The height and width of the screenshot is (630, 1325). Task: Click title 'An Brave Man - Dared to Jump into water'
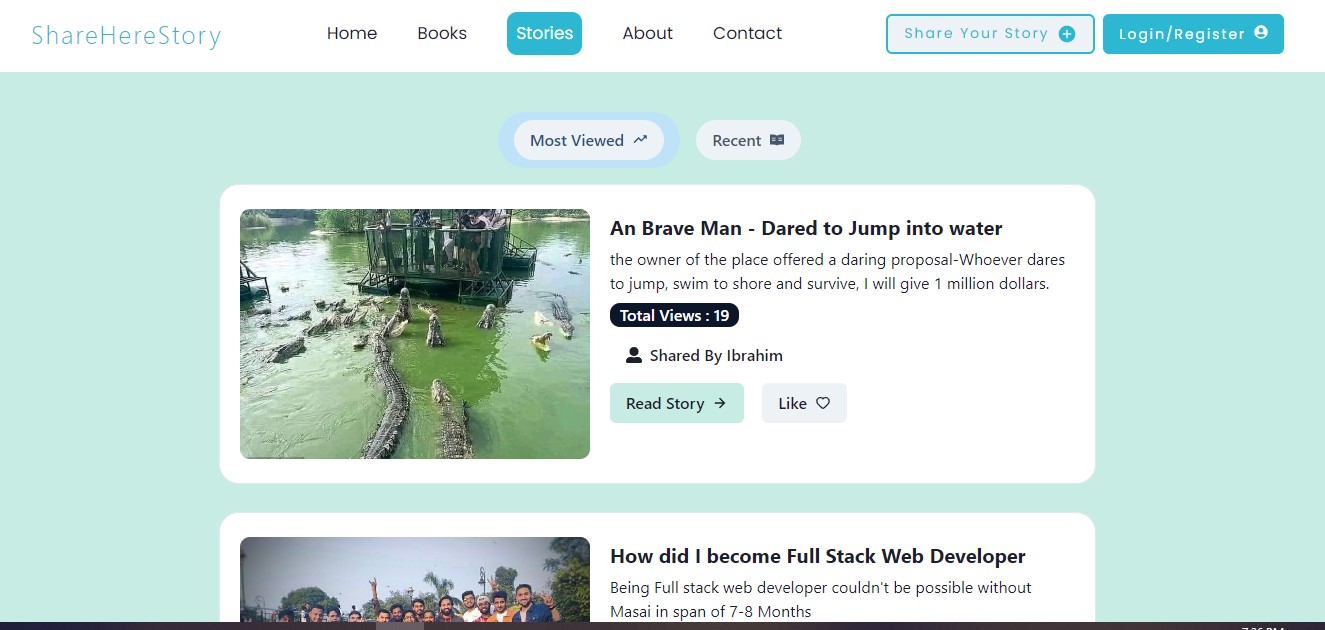pyautogui.click(x=806, y=228)
